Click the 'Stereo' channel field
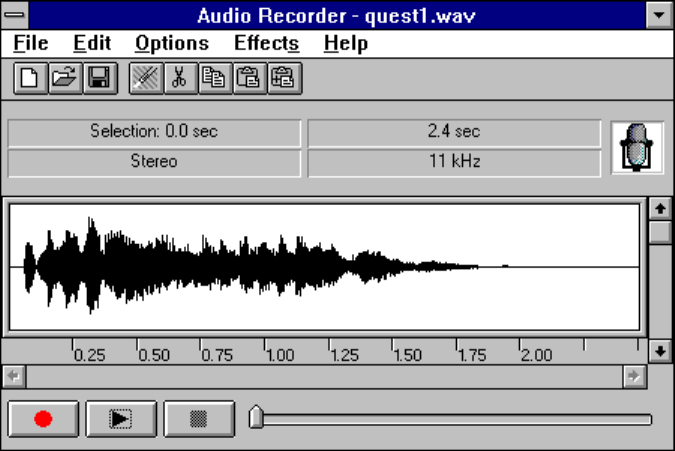 point(154,163)
